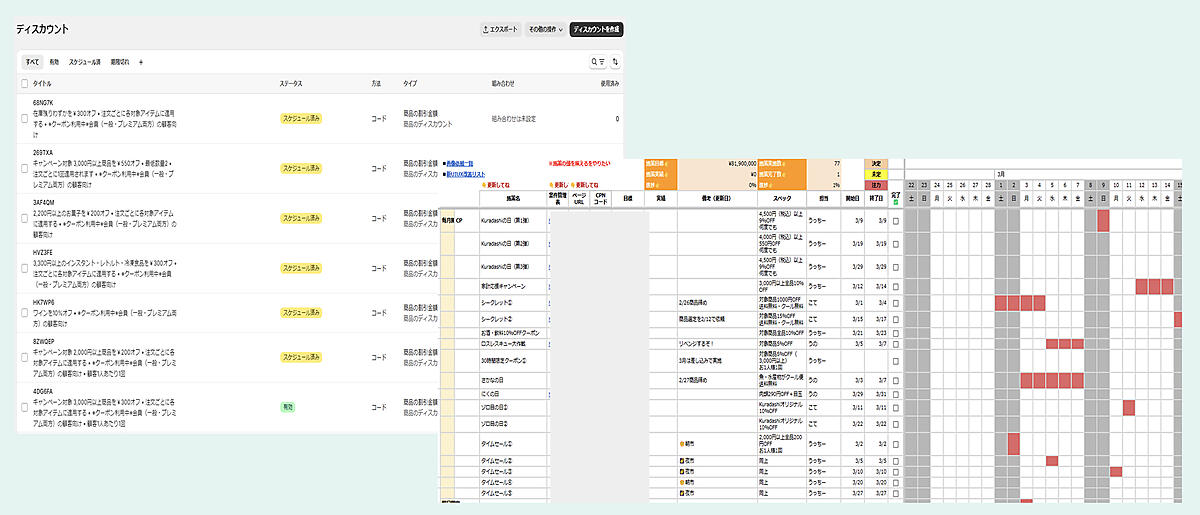Select the checkbox for discount 4DG6FA

click(25, 407)
